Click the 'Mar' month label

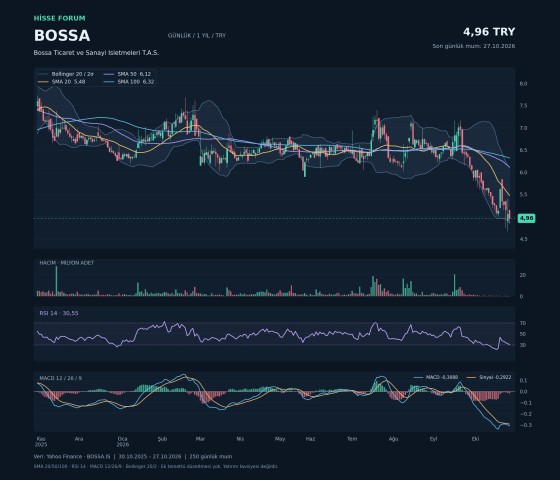(x=200, y=439)
